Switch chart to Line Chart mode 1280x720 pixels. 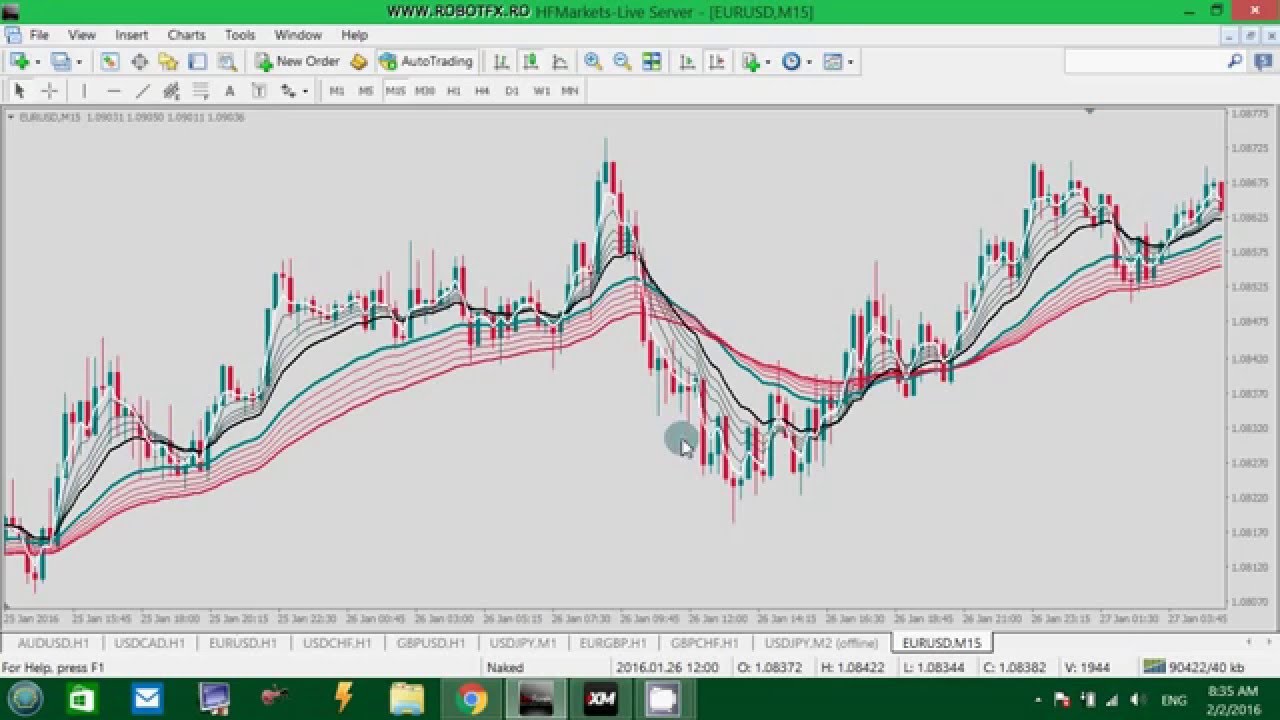coord(560,61)
